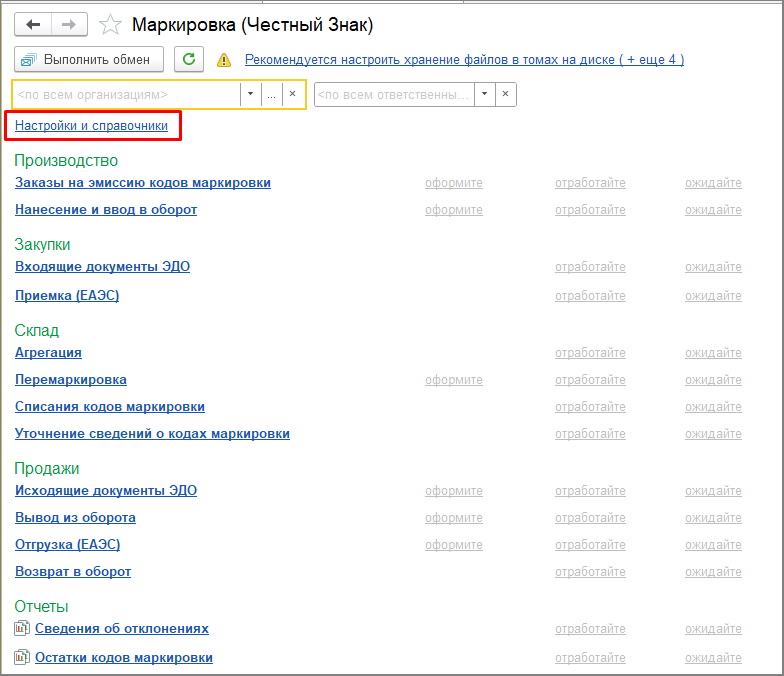Click into the по всем организациям field
784x676 pixels.
[x=126, y=94]
